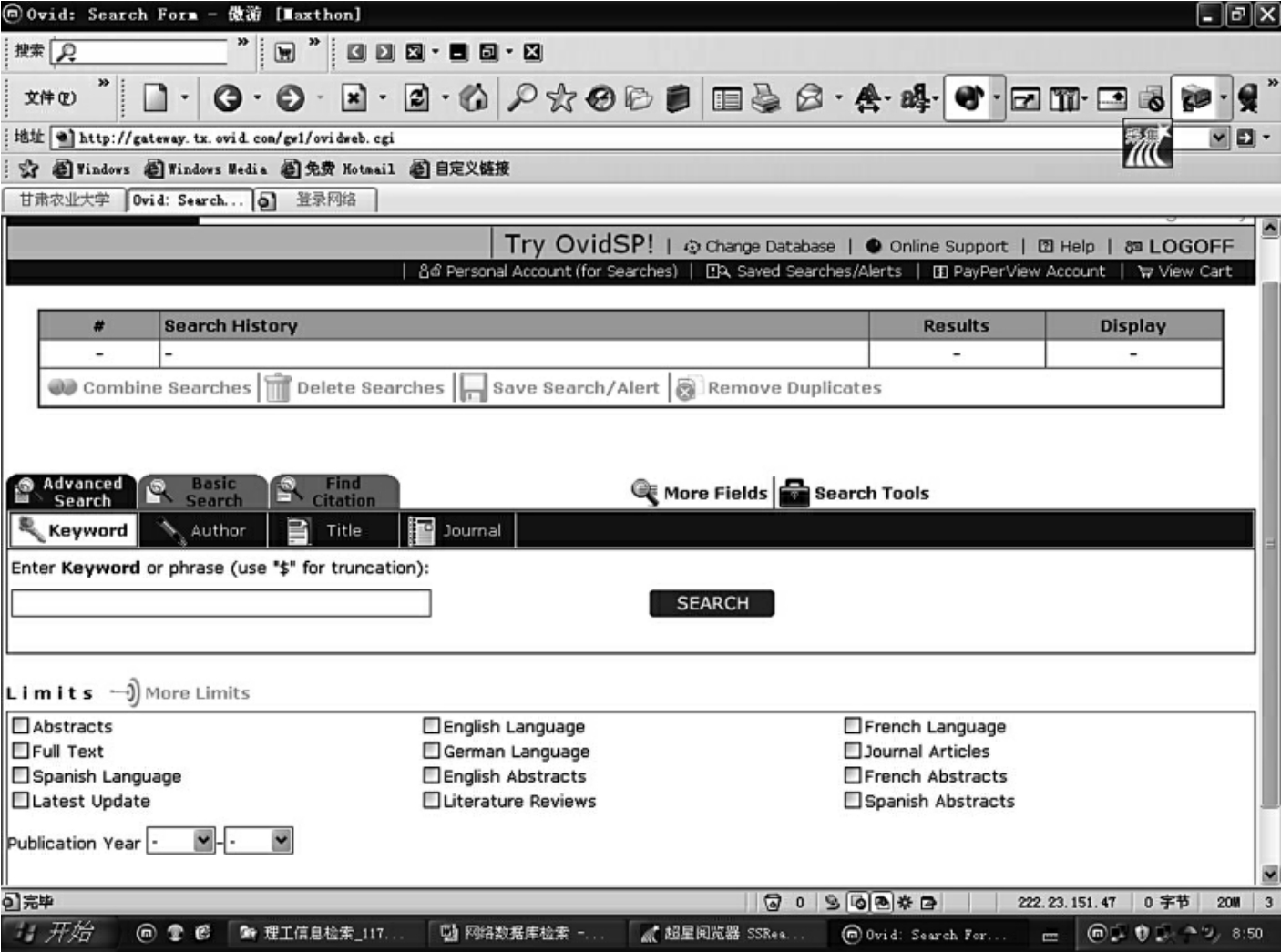Switch to the Find Citation tab
Viewport: 1281px width, 952px height.
pos(335,492)
